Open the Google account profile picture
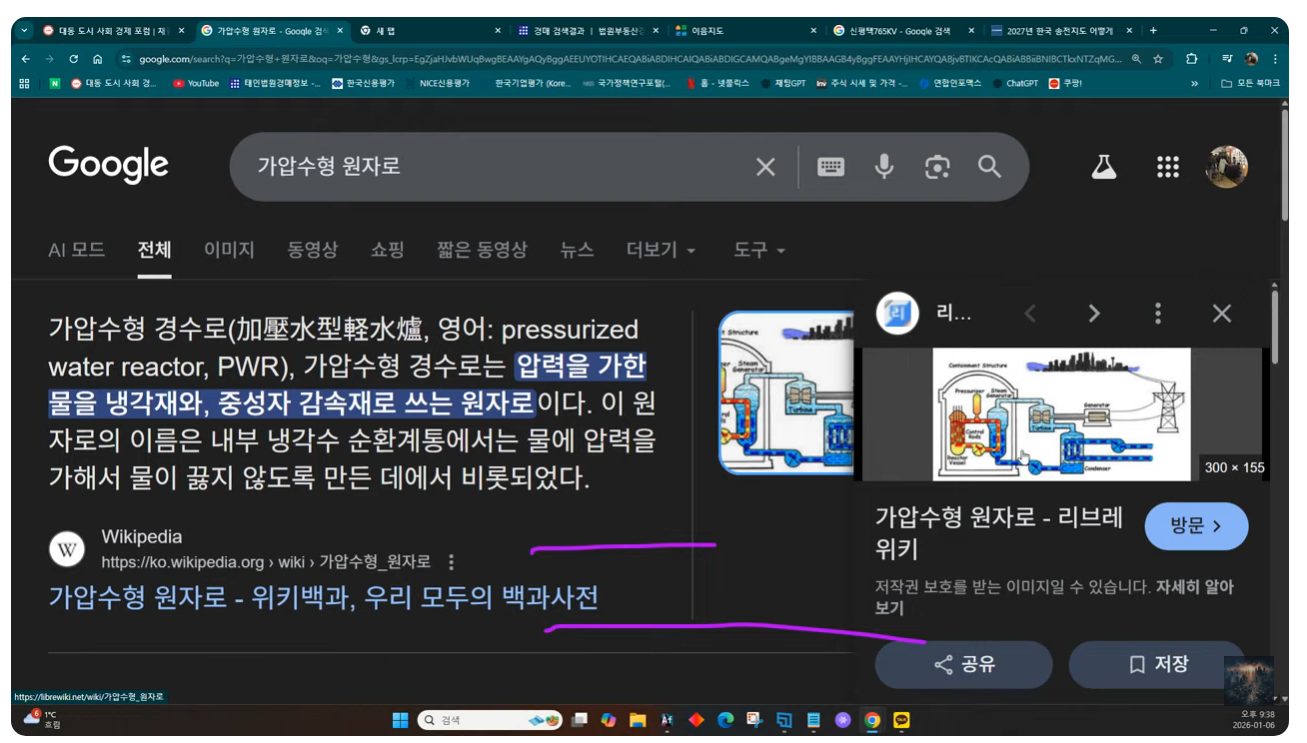This screenshot has width=1307, height=743. coord(1227,167)
